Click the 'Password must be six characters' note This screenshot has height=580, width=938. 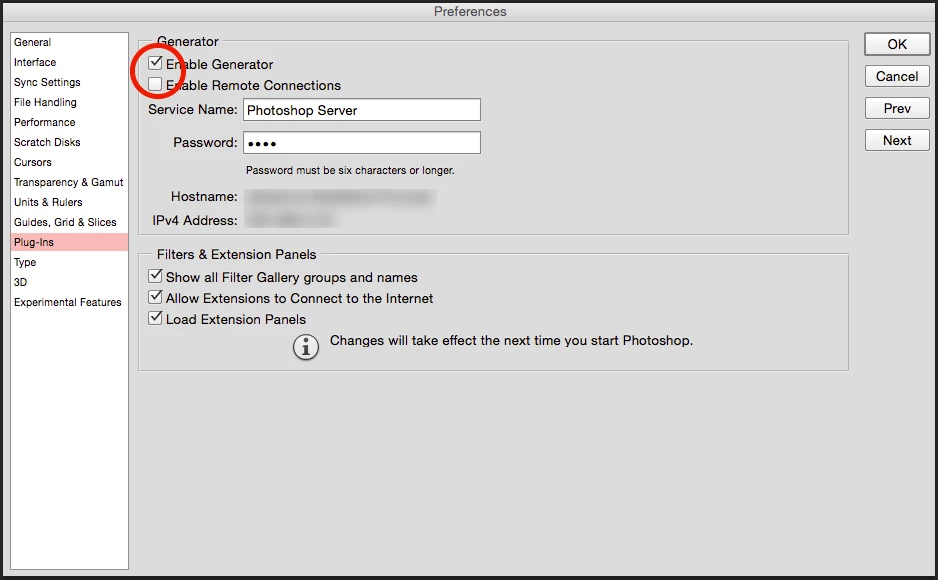[350, 170]
